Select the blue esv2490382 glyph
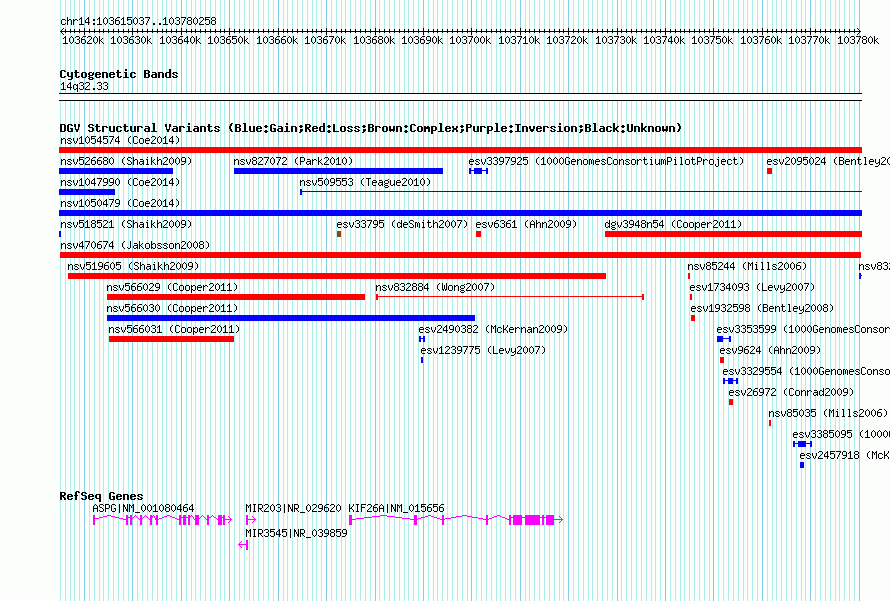This screenshot has height=601, width=890. coord(422,339)
